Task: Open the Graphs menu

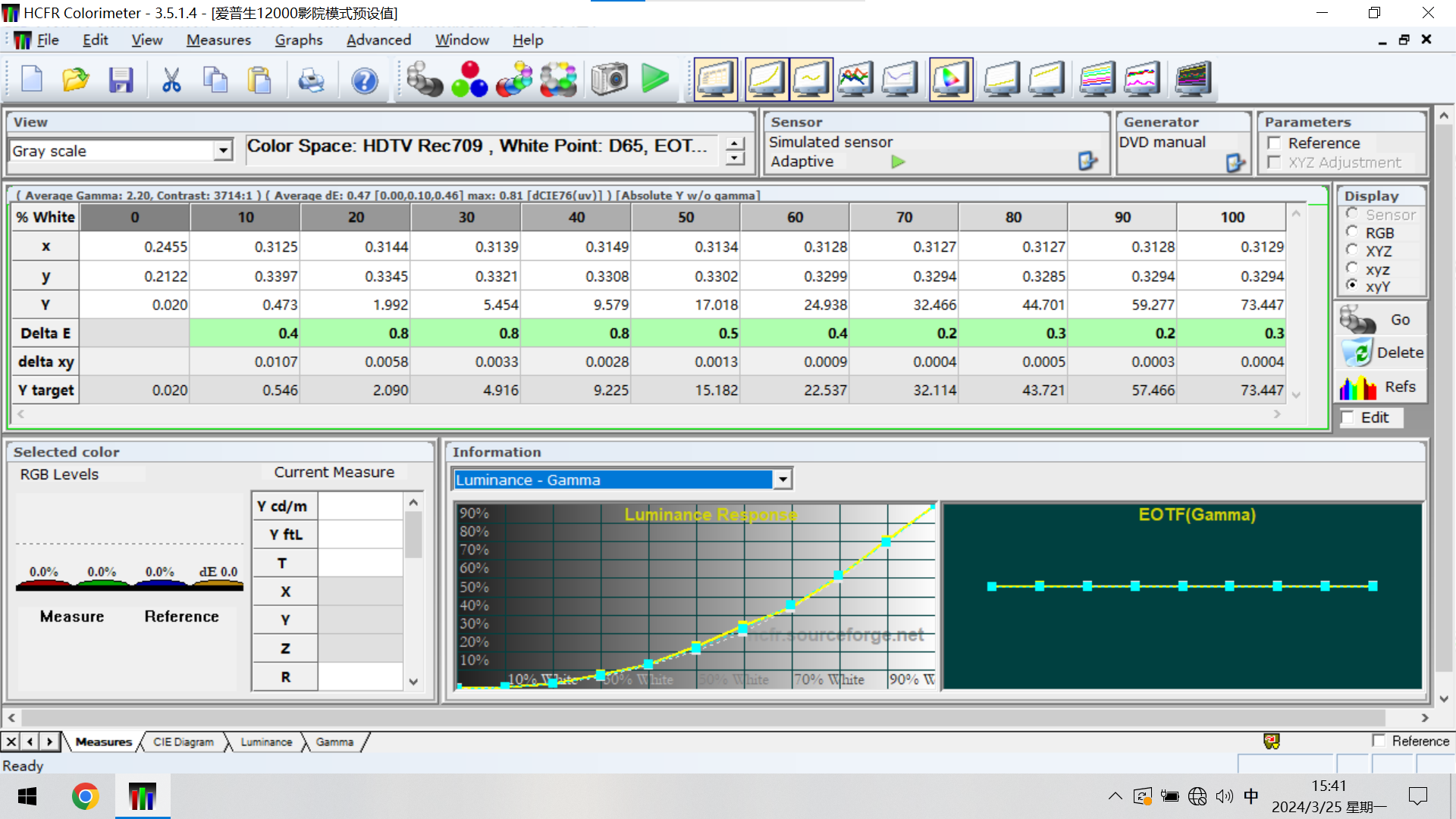Action: click(x=299, y=40)
